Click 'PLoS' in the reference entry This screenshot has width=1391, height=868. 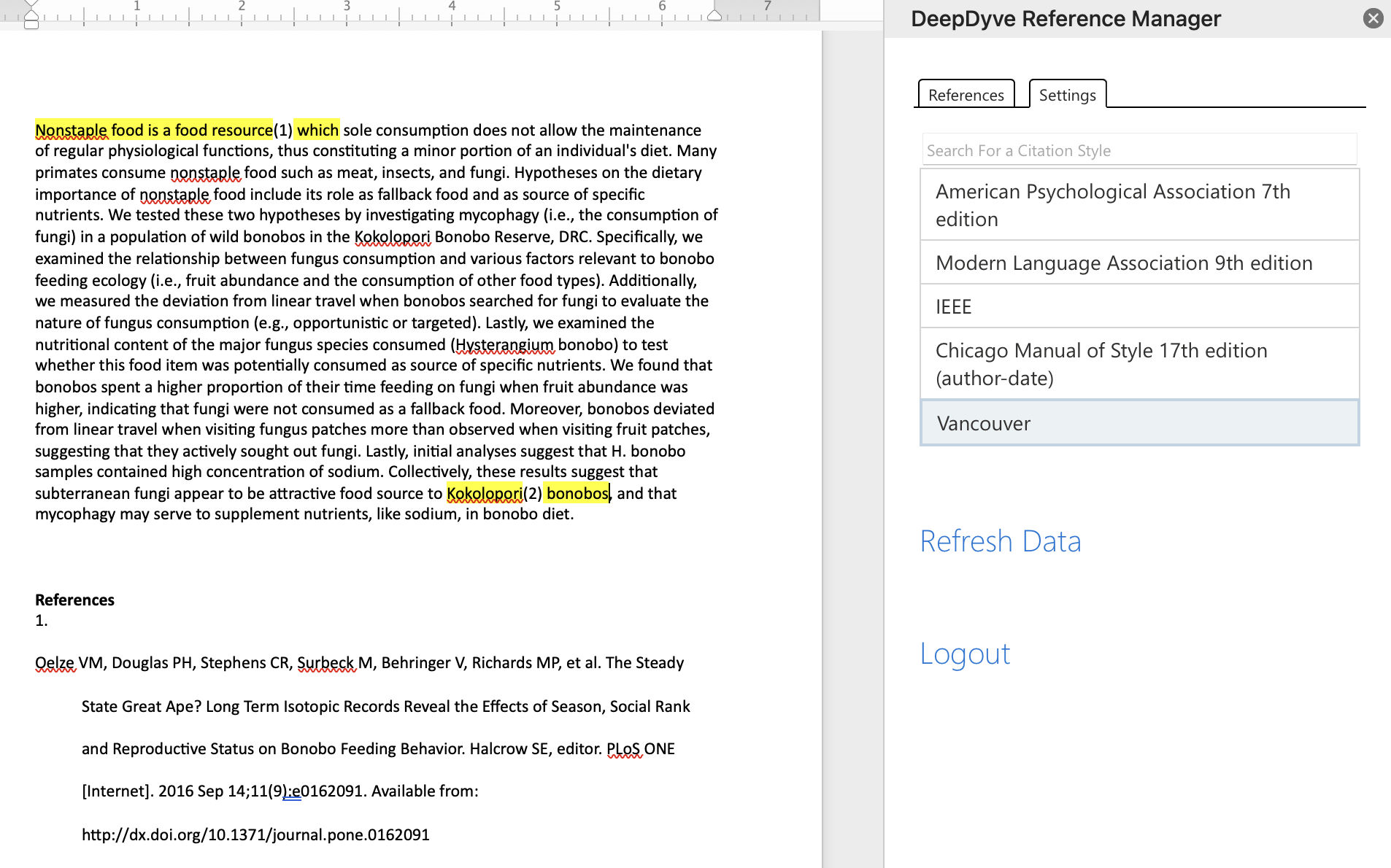pyautogui.click(x=623, y=749)
